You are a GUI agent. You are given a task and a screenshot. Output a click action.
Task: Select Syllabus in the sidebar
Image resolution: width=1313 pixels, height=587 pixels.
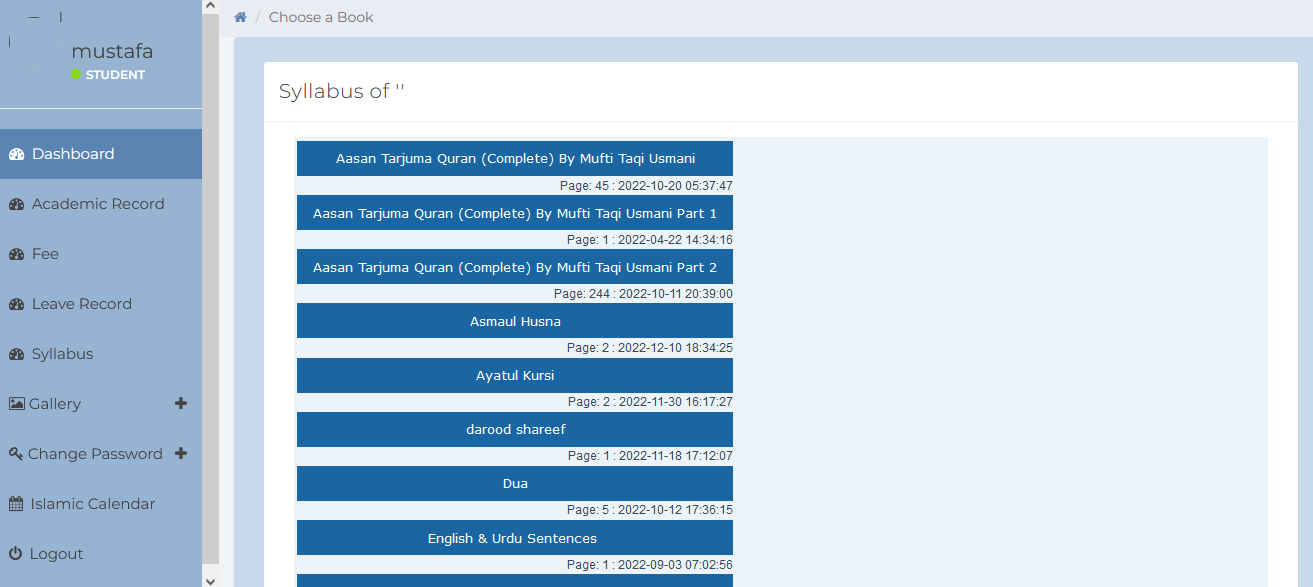tap(101, 354)
